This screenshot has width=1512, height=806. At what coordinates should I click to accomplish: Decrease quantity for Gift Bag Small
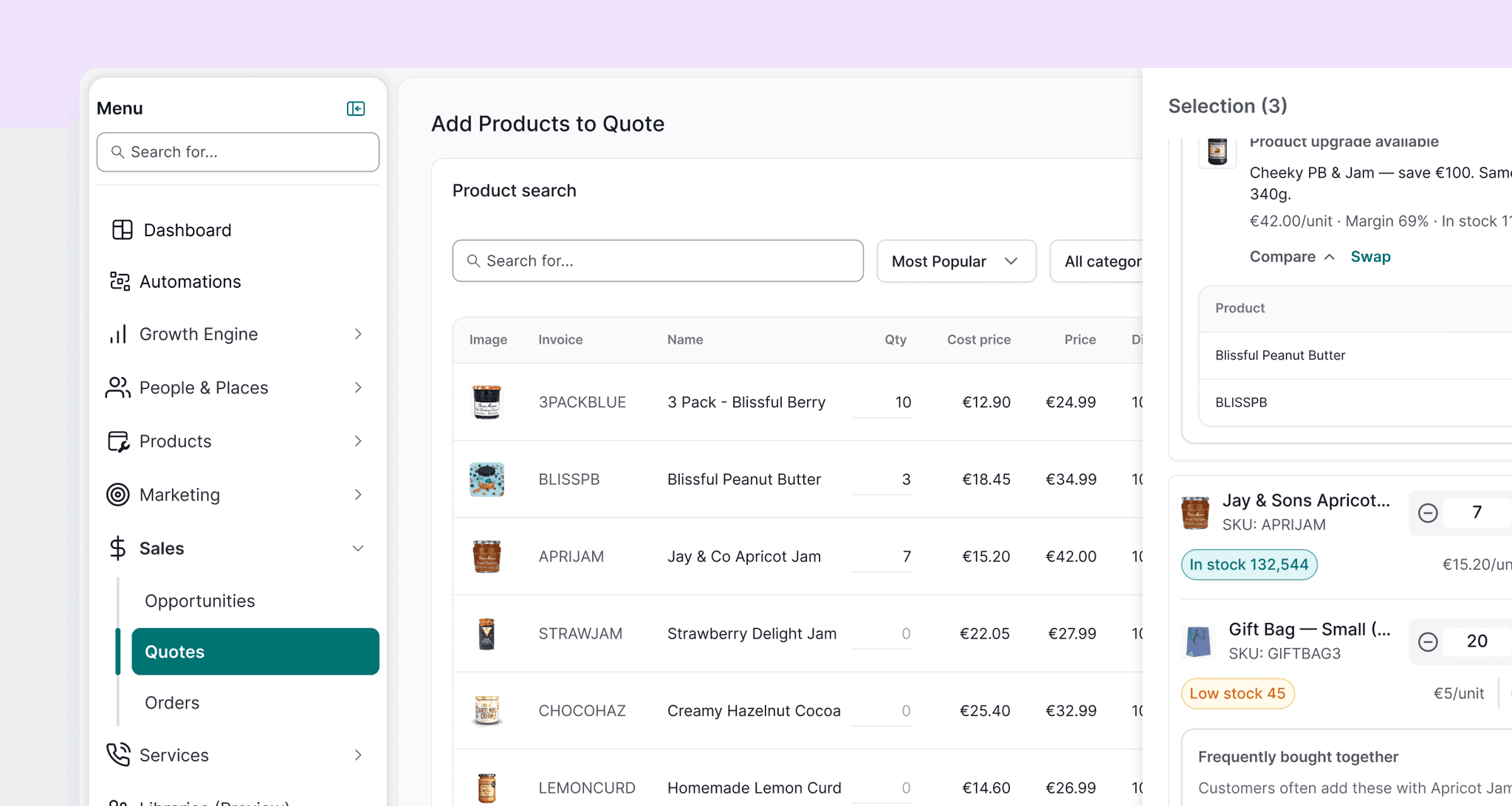[1428, 641]
